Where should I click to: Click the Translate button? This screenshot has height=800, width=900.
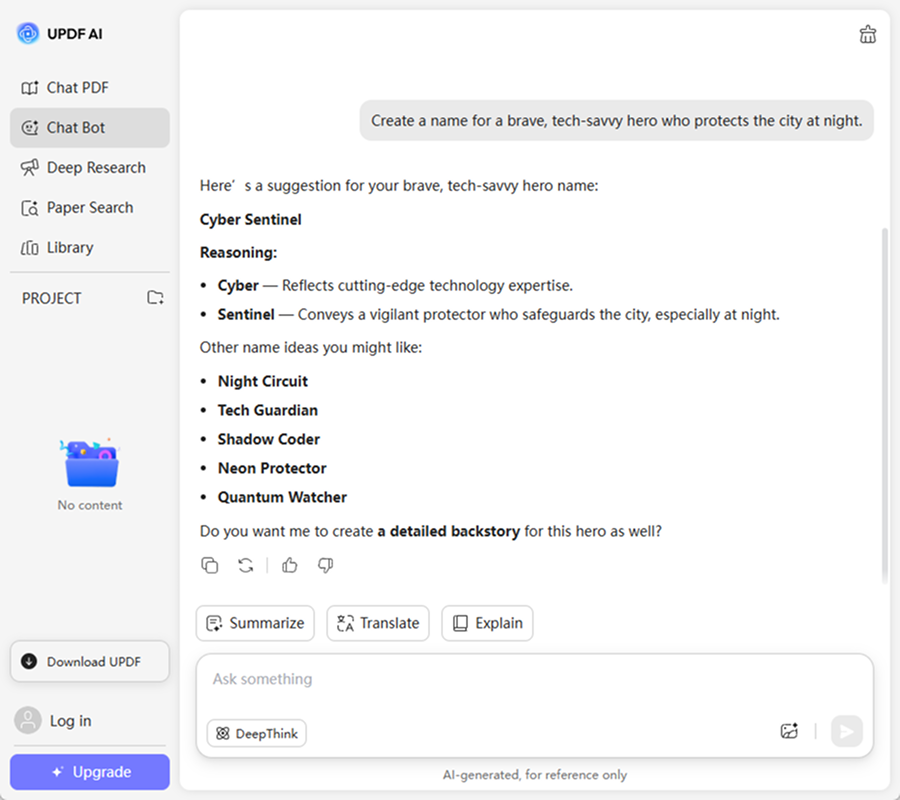pyautogui.click(x=378, y=623)
